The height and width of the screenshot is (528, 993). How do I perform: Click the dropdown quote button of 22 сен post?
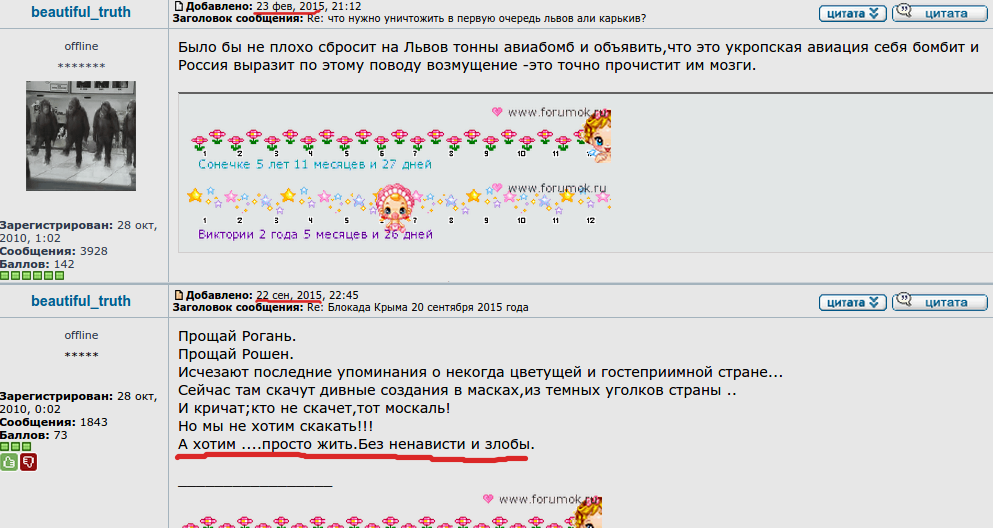tap(852, 303)
